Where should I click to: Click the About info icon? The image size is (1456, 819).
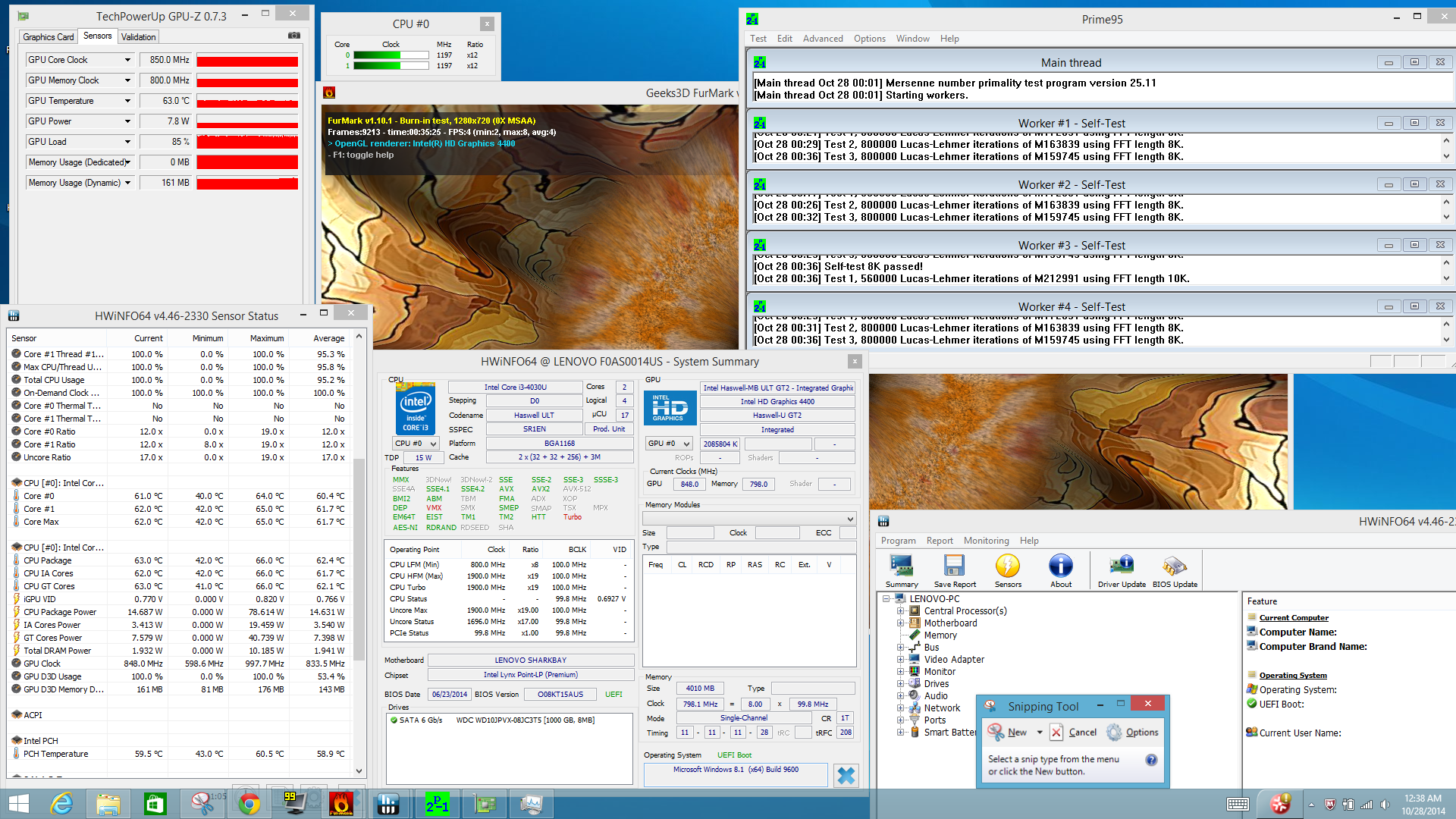click(x=1060, y=566)
